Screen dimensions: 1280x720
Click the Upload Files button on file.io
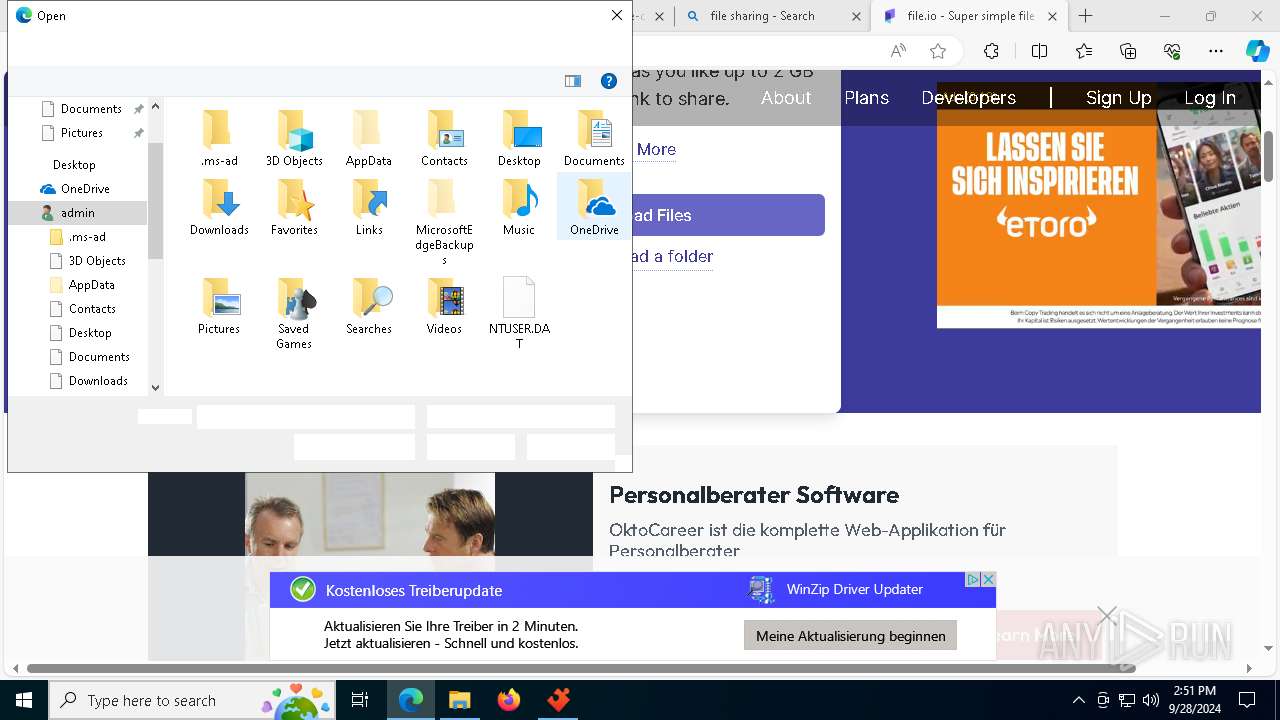[x=728, y=215]
